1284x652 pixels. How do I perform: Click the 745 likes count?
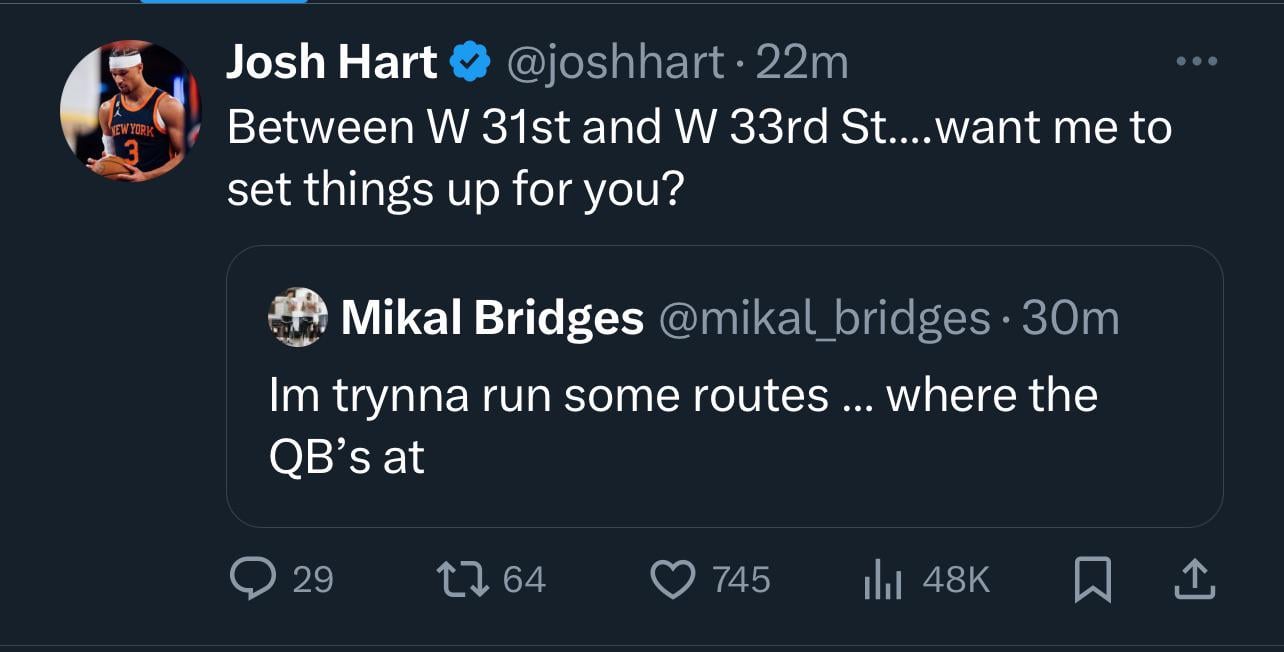point(741,580)
